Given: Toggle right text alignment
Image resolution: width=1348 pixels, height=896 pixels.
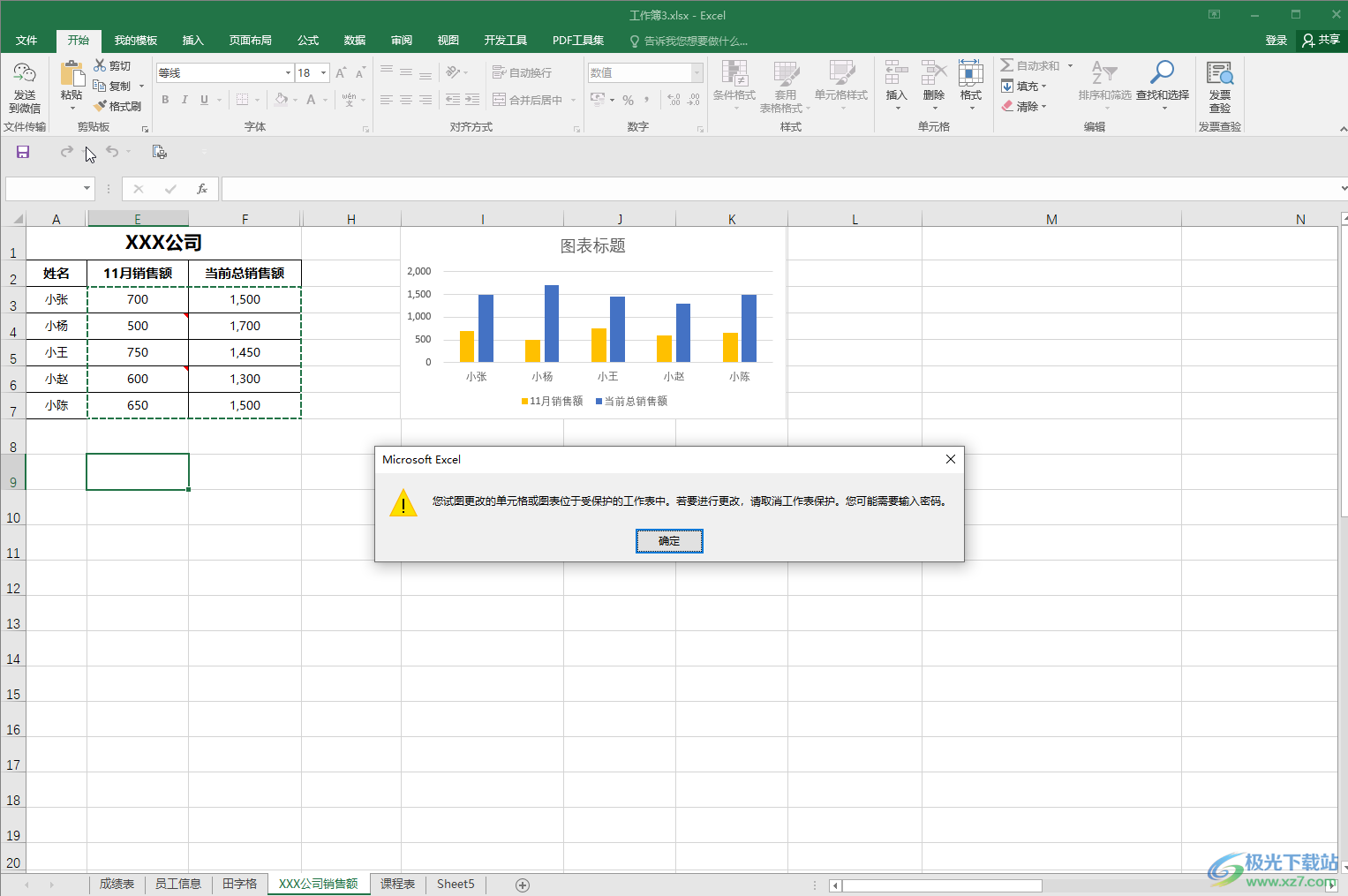Looking at the screenshot, I should [x=425, y=100].
